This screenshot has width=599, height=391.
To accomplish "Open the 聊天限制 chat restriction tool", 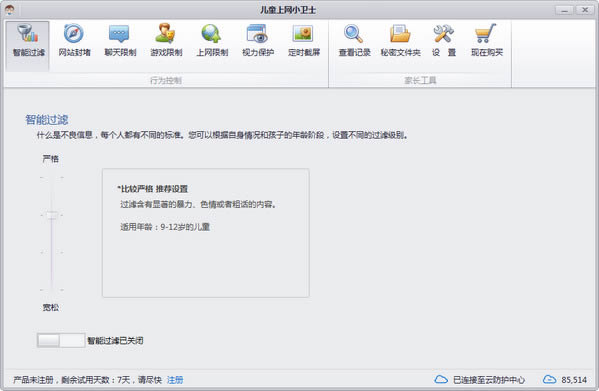I will point(120,40).
